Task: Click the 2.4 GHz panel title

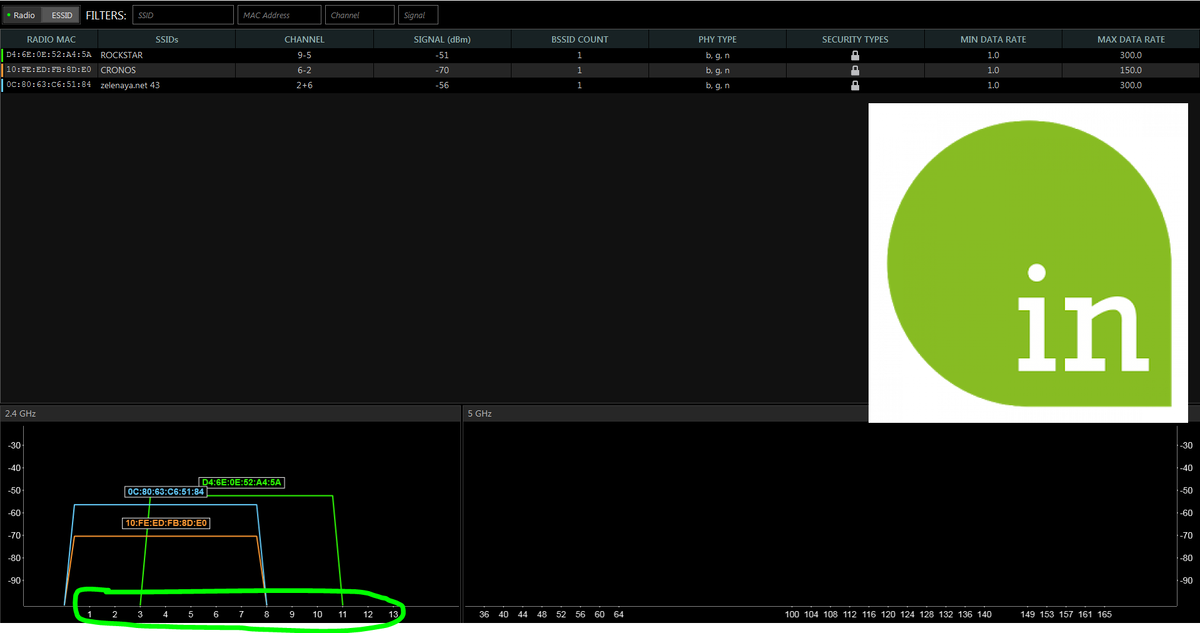Action: tap(19, 413)
